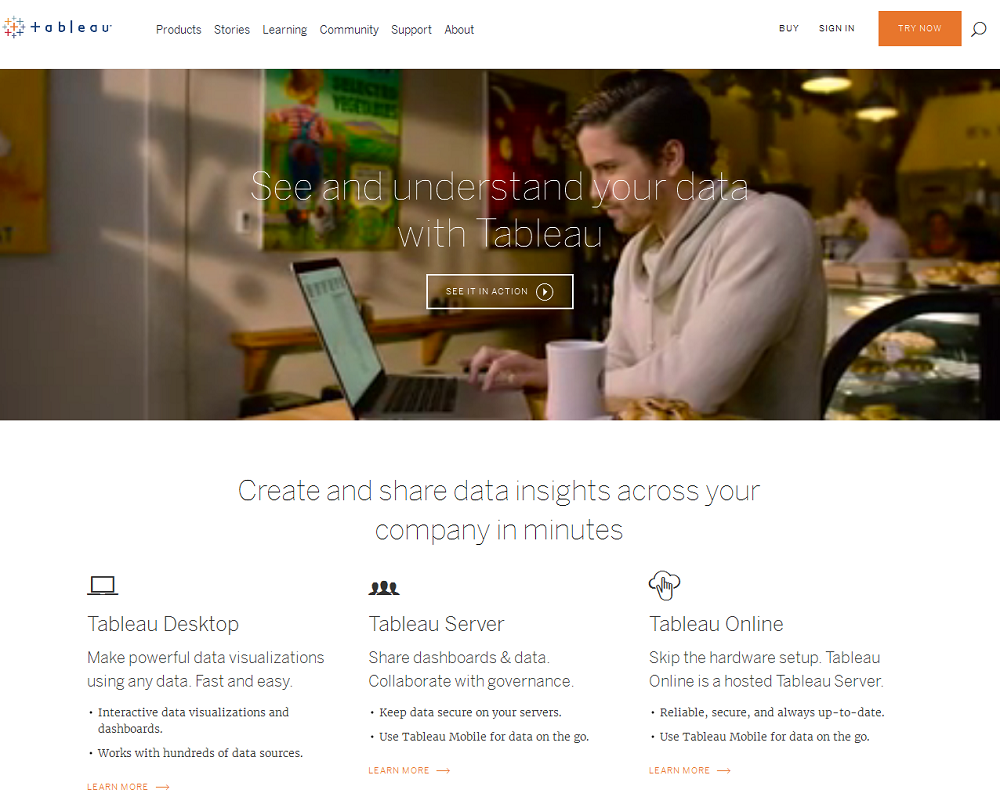Click the play circle icon in hero
1000x804 pixels.
pyautogui.click(x=544, y=292)
